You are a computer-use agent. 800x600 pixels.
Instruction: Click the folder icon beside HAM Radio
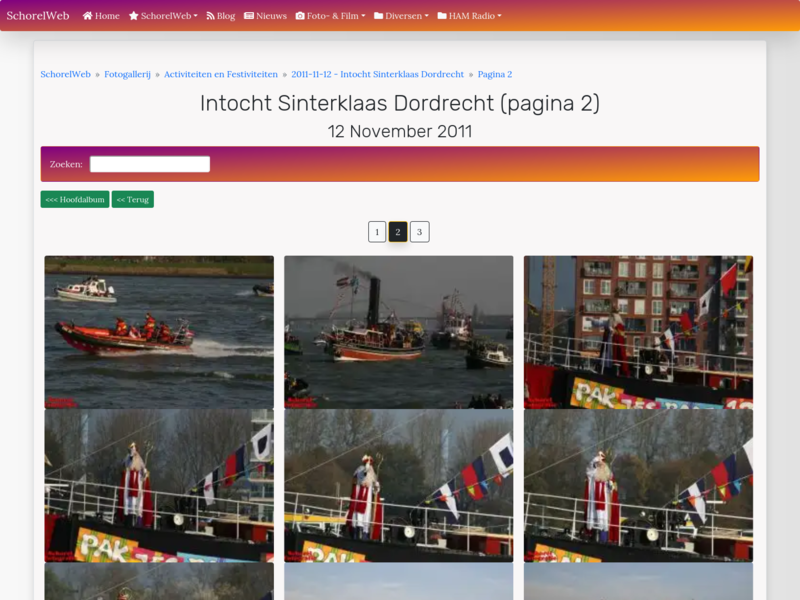click(x=442, y=16)
